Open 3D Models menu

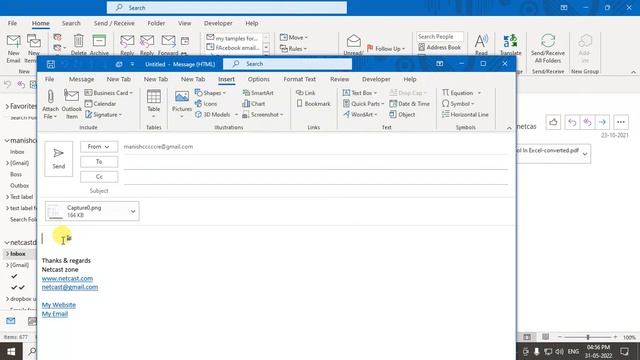click(x=216, y=115)
